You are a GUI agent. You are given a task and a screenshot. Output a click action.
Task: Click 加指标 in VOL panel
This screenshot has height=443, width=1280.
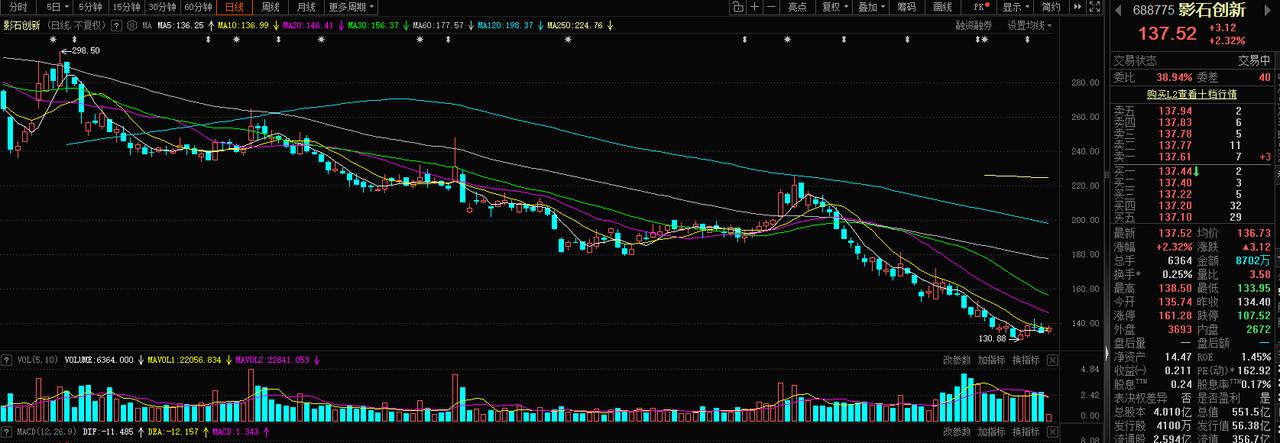click(991, 360)
